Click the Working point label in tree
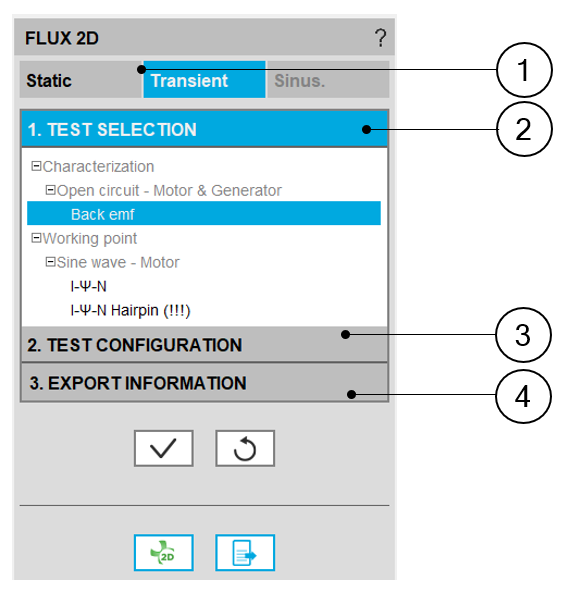This screenshot has width=580, height=596. click(90, 239)
